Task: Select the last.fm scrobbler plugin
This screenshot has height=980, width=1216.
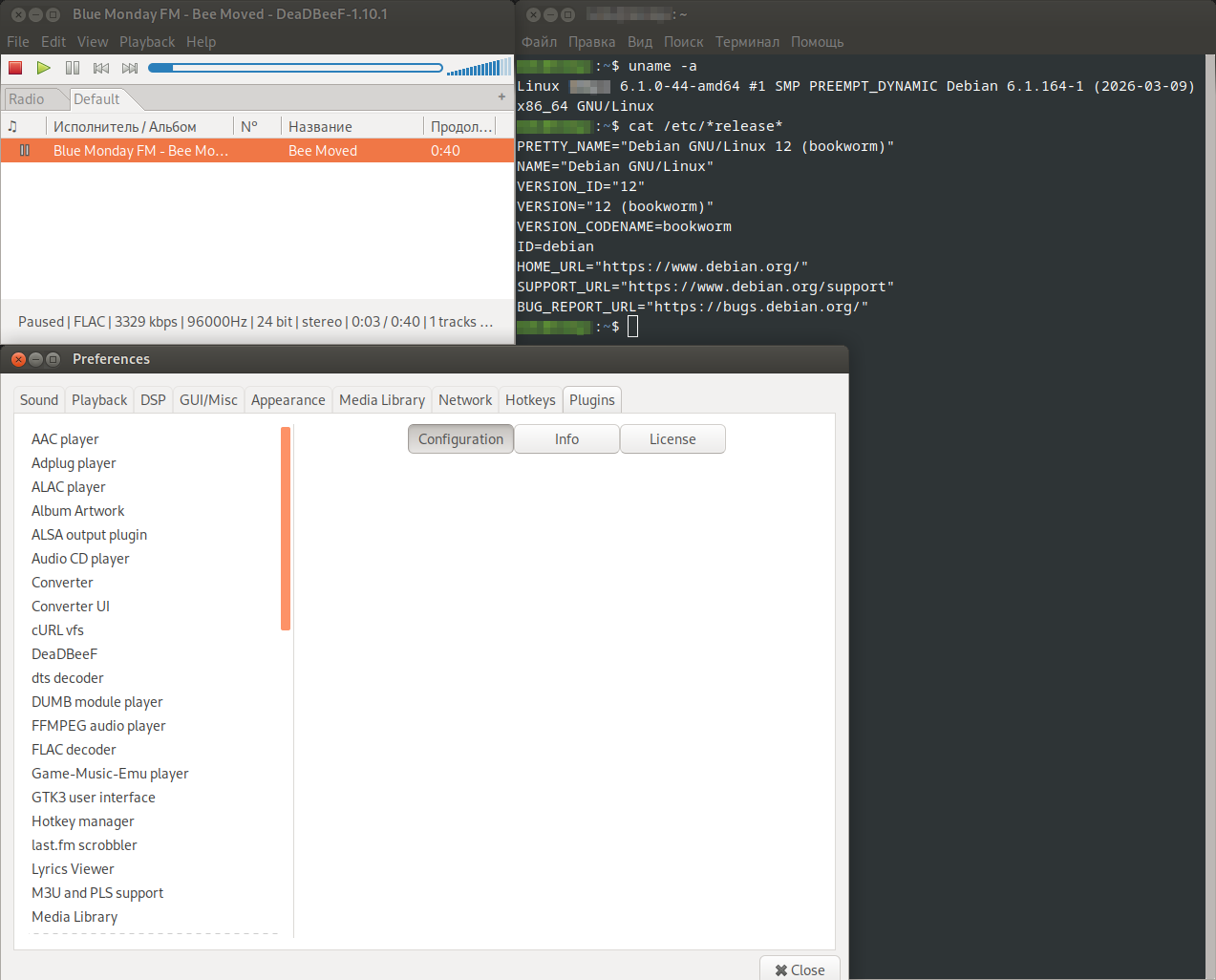Action: [x=84, y=845]
